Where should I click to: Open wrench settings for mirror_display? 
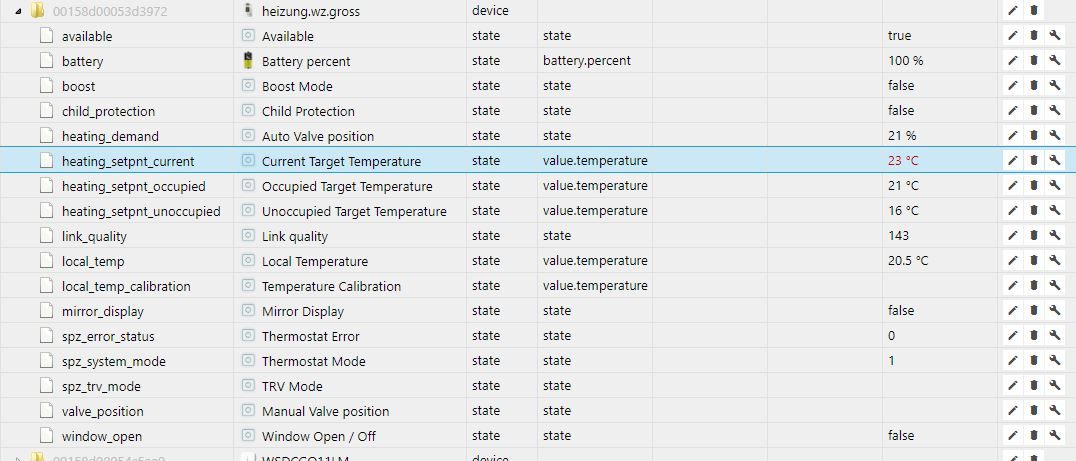click(1055, 311)
